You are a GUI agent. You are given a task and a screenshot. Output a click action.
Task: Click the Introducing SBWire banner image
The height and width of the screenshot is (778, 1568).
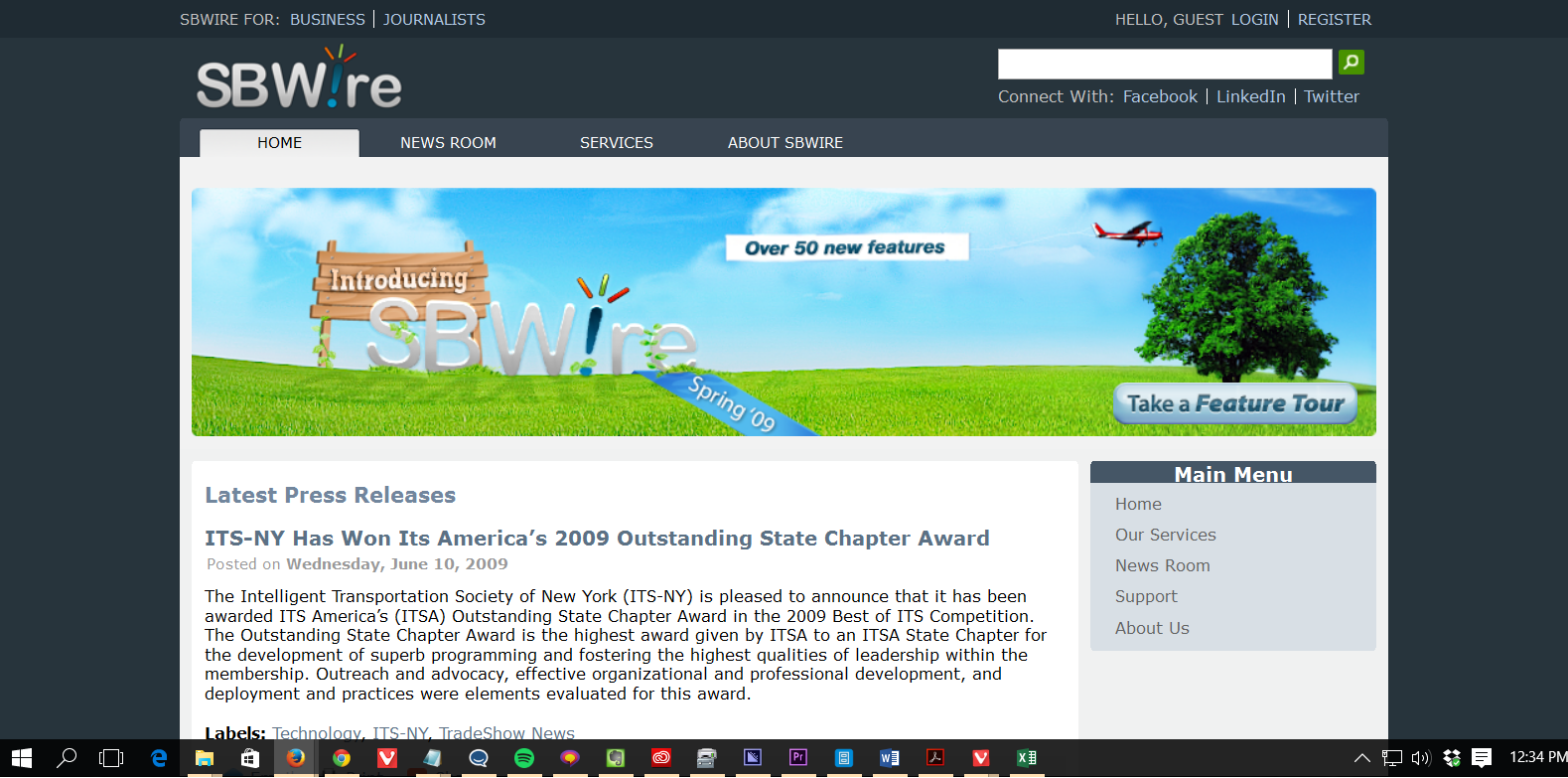point(784,312)
